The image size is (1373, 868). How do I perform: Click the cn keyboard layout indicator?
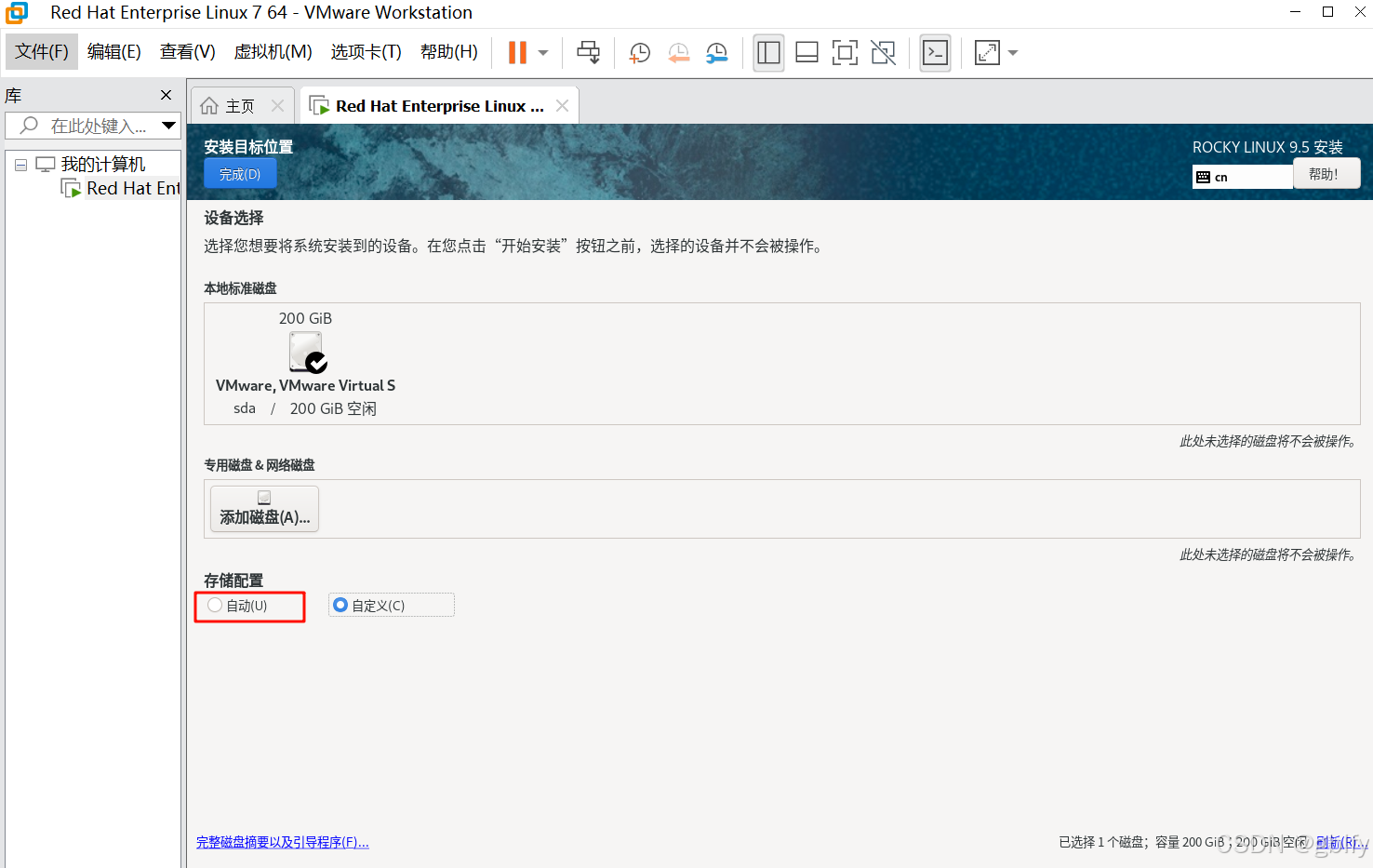(x=1243, y=177)
